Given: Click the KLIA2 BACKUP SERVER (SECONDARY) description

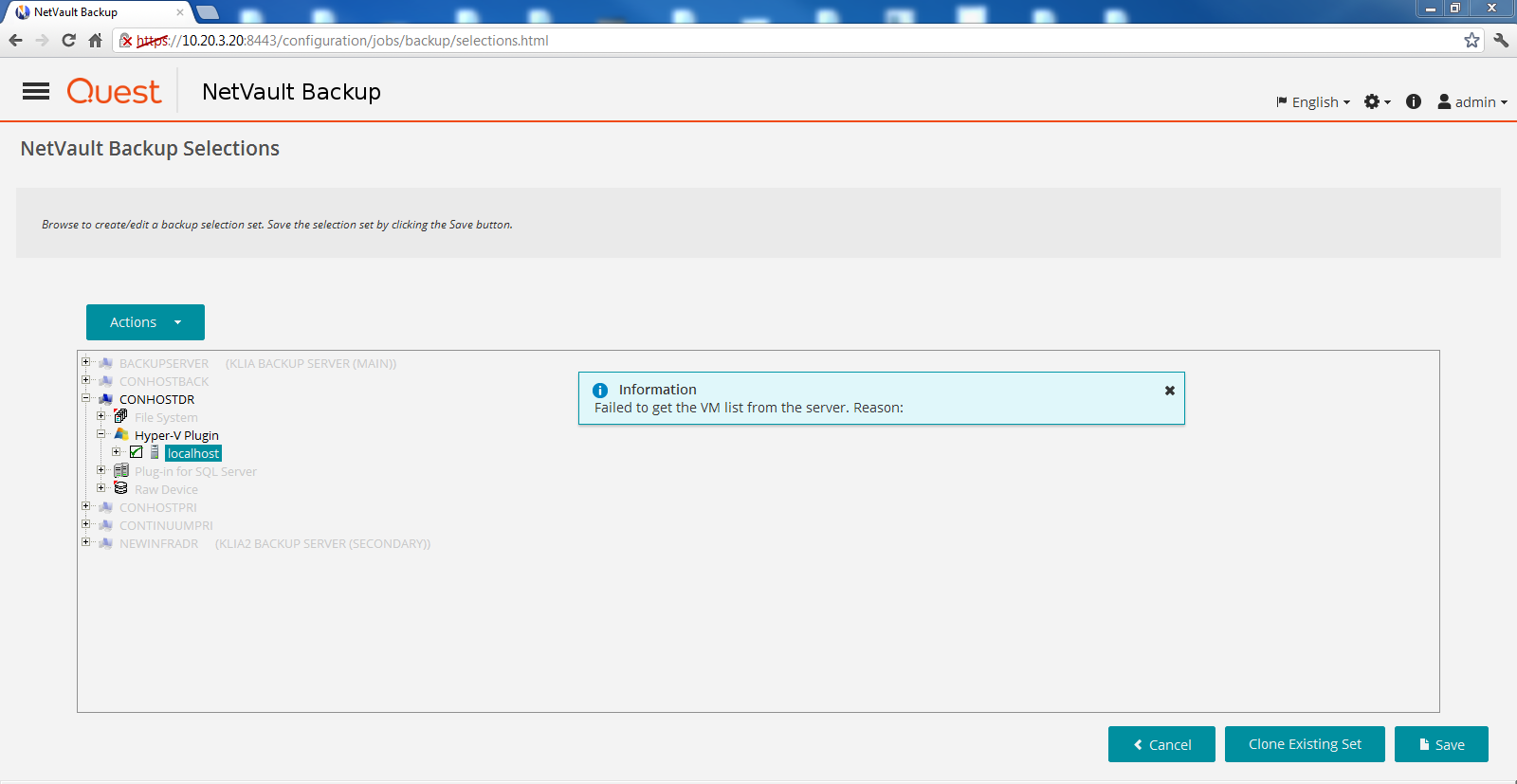Looking at the screenshot, I should pyautogui.click(x=322, y=543).
